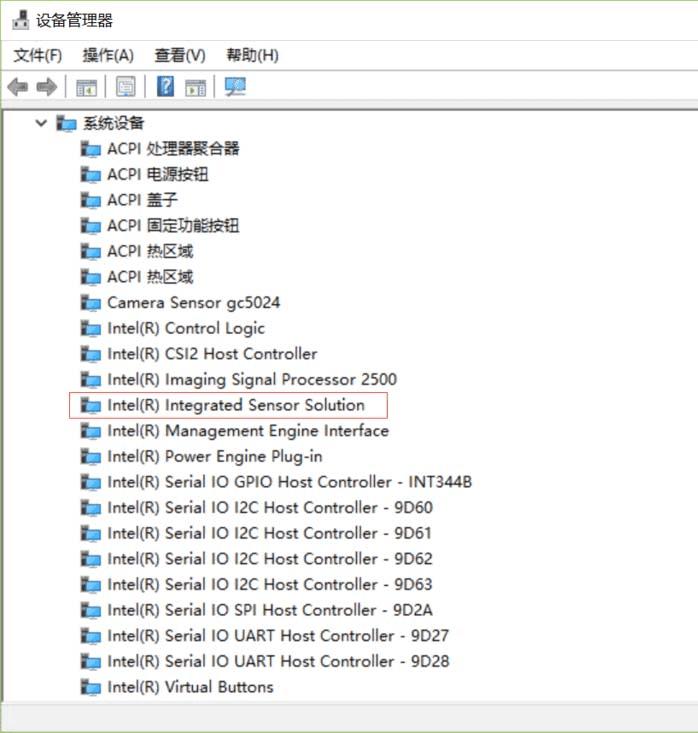Select the second ACPI 热区域 entry

click(x=150, y=277)
